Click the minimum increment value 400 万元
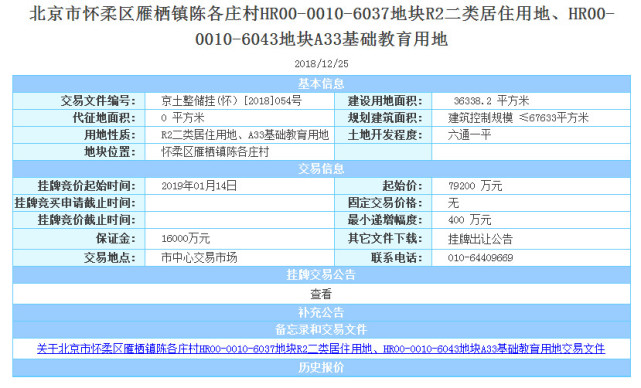Screen dimensions: 641x388 469,220
